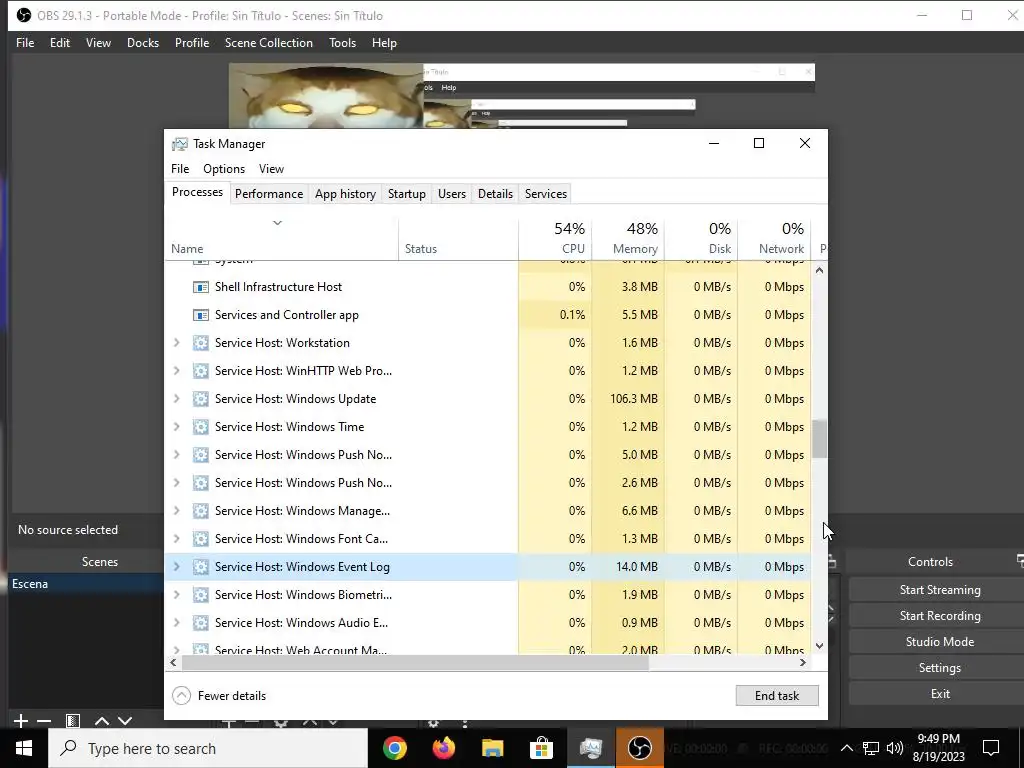1024x768 pixels.
Task: Click the Service Host: Windows Event Log gear icon
Action: pos(200,567)
